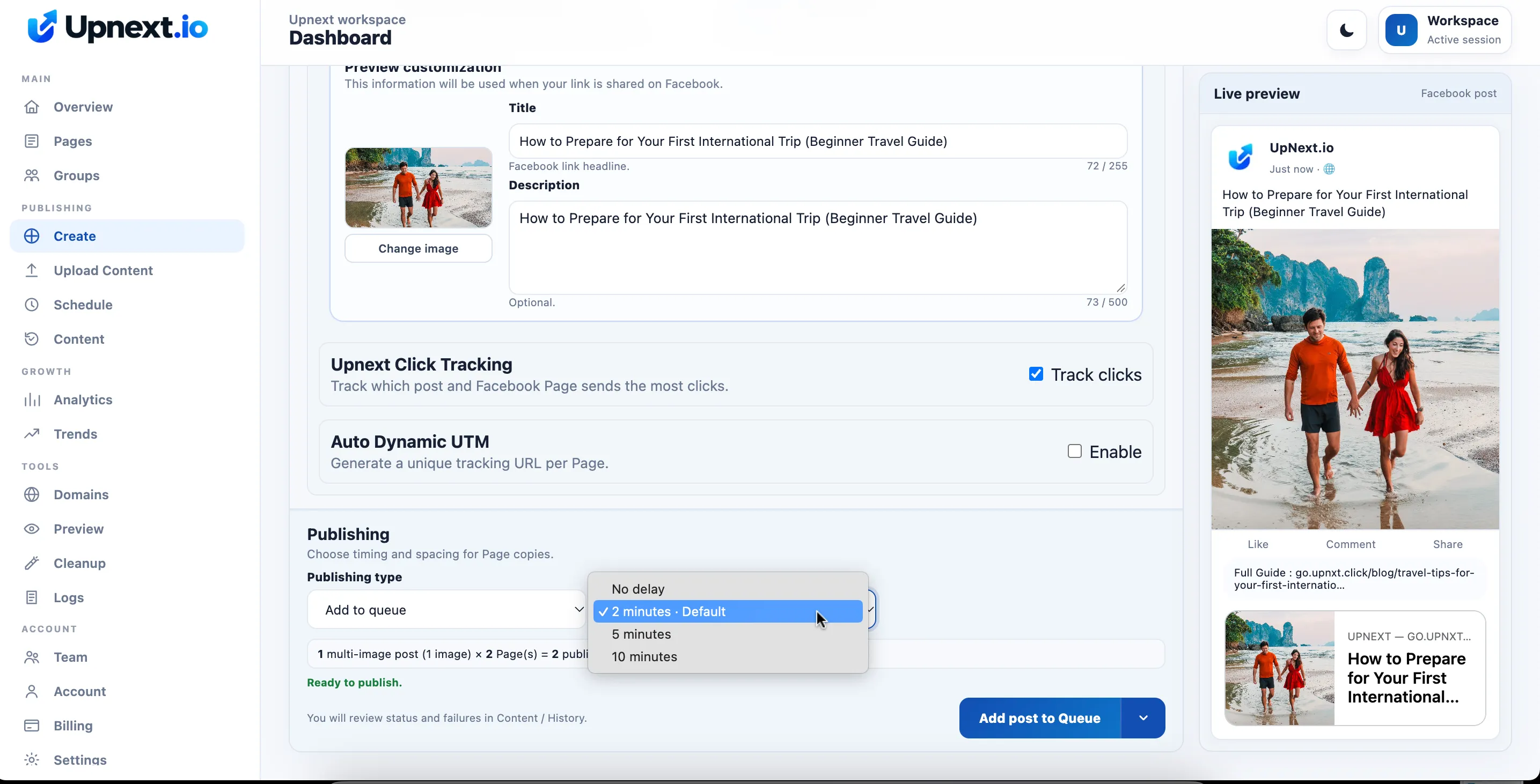Open the Overview home icon
This screenshot has width=1540, height=784.
32,107
